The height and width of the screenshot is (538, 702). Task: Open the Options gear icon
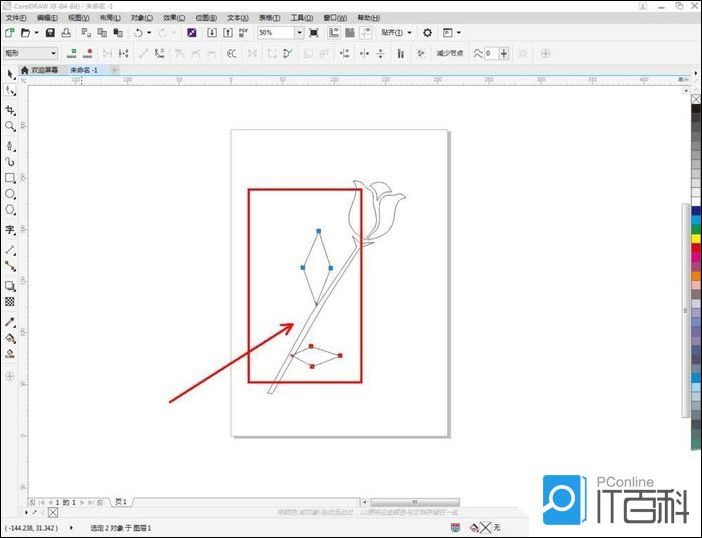tap(428, 33)
